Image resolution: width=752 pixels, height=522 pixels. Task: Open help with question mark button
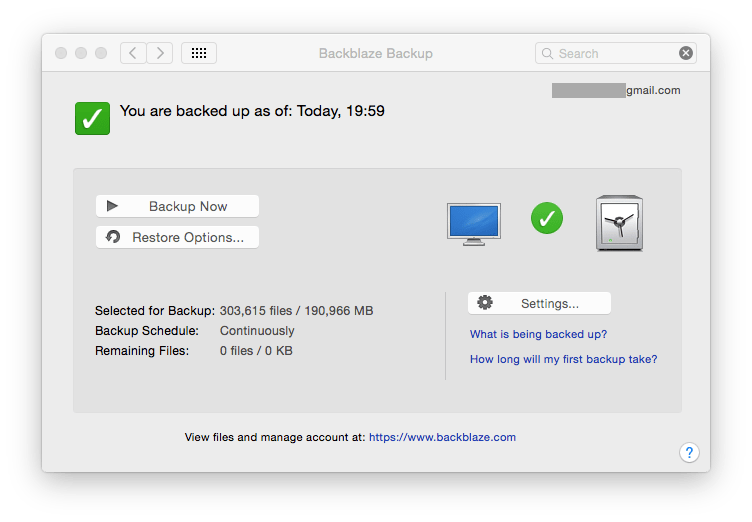point(689,453)
